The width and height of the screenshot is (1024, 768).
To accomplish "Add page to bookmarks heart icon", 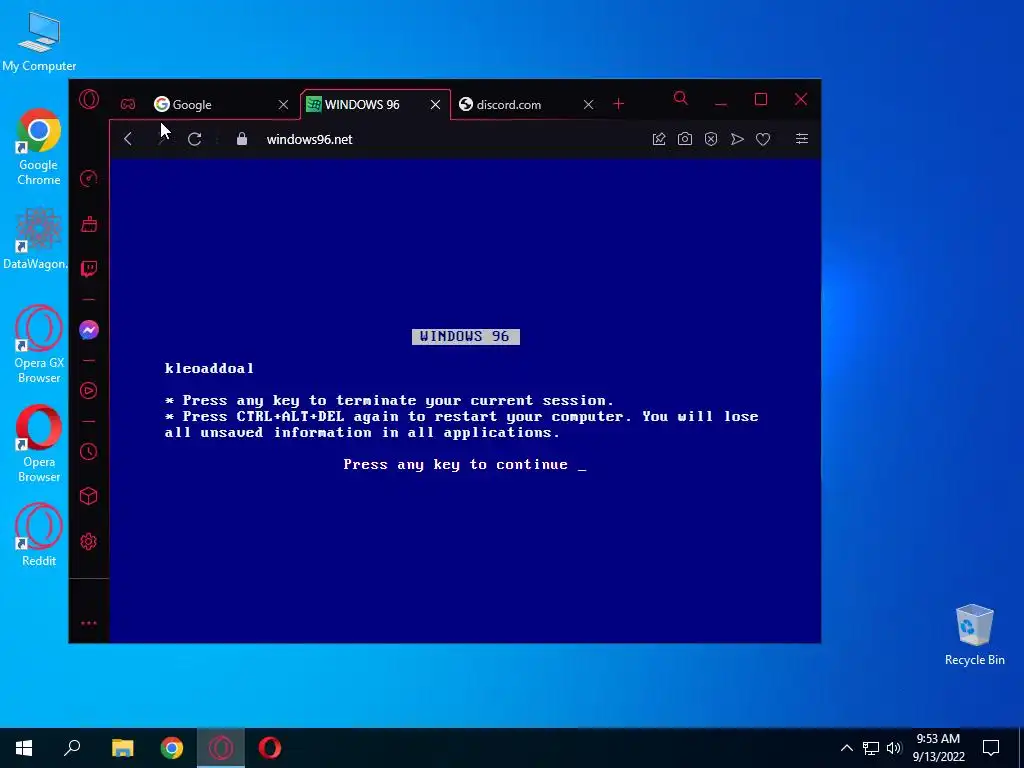I will point(763,139).
